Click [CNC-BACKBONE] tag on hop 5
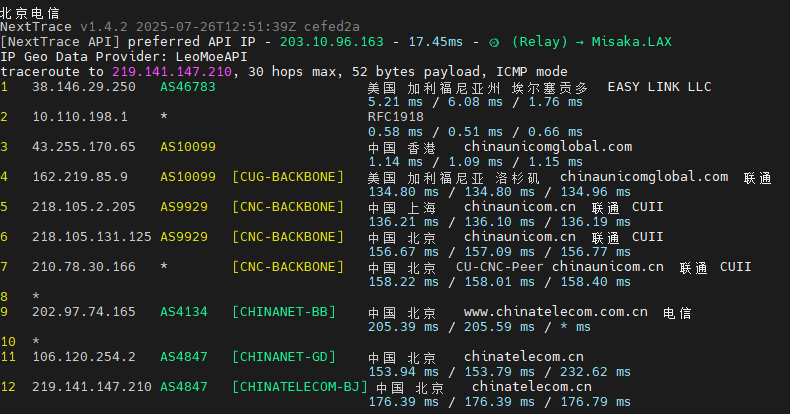The image size is (790, 414). pyautogui.click(x=288, y=207)
